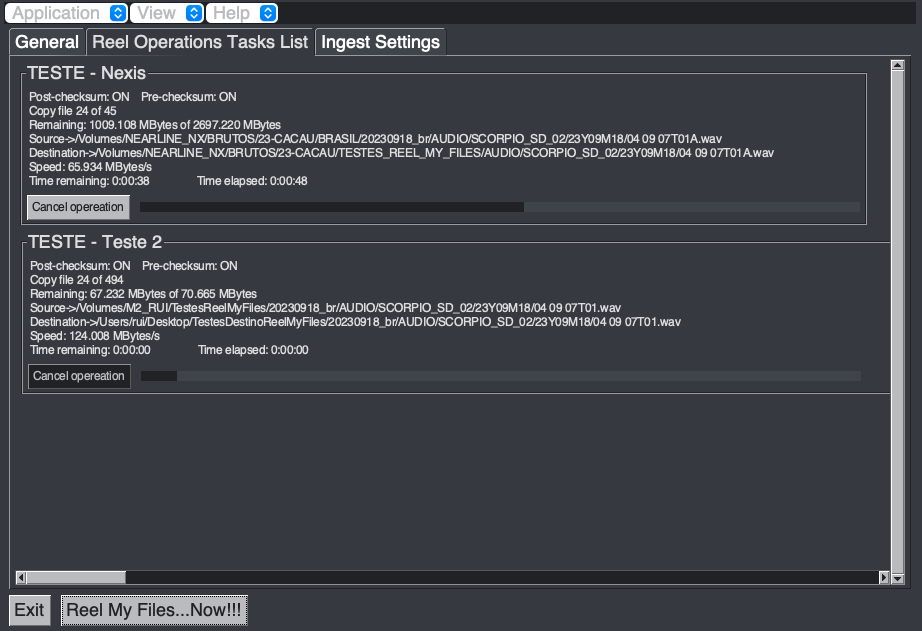Start ingest with Reel My Files...Now!!!

click(x=154, y=611)
